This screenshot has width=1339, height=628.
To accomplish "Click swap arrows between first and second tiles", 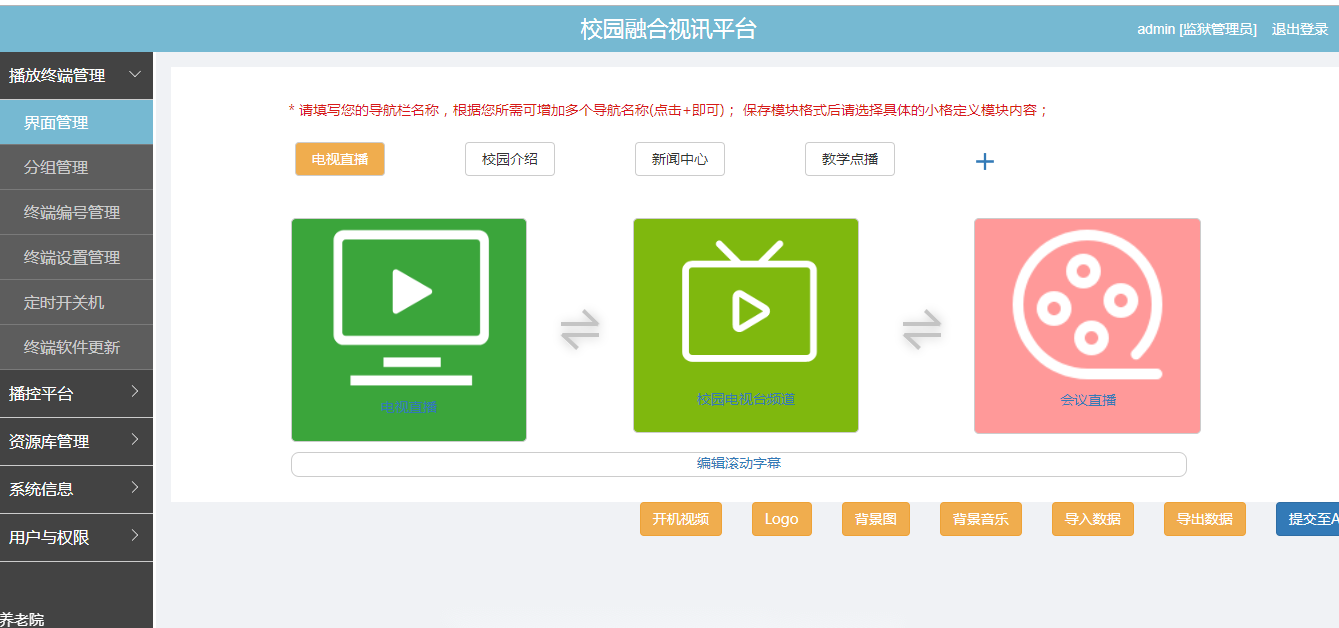I will 580,329.
